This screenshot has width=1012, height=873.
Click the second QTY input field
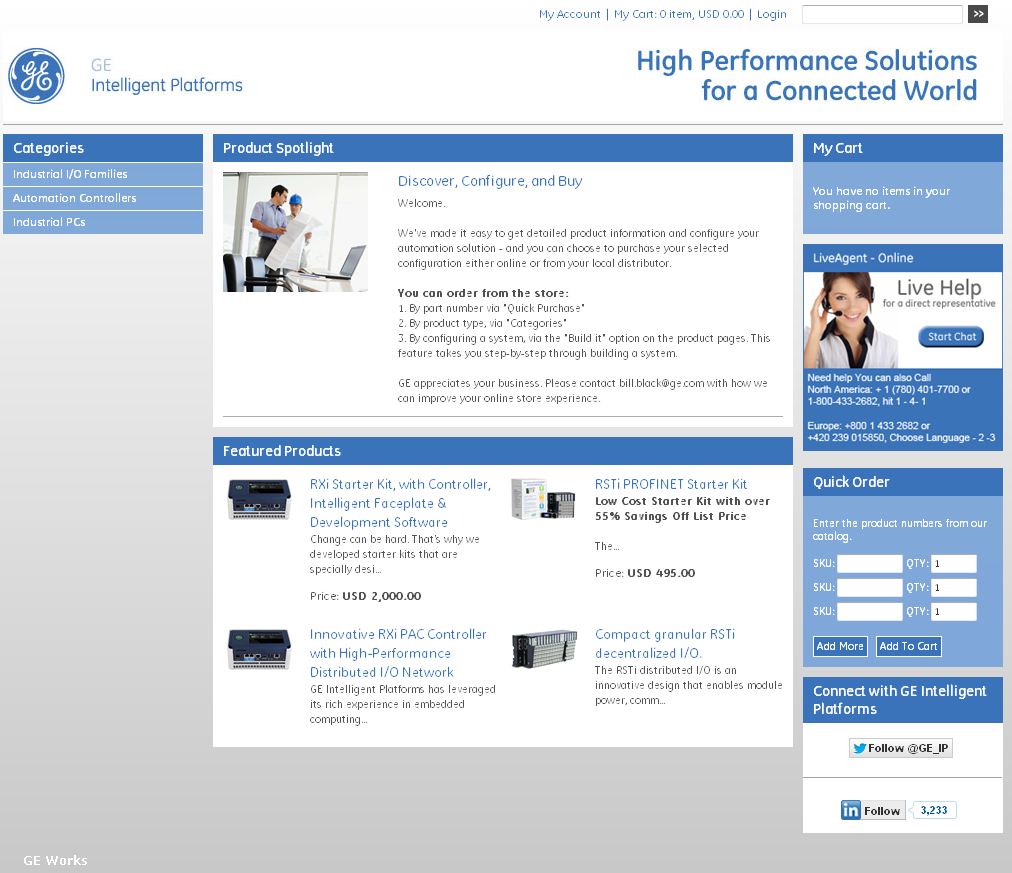[953, 587]
